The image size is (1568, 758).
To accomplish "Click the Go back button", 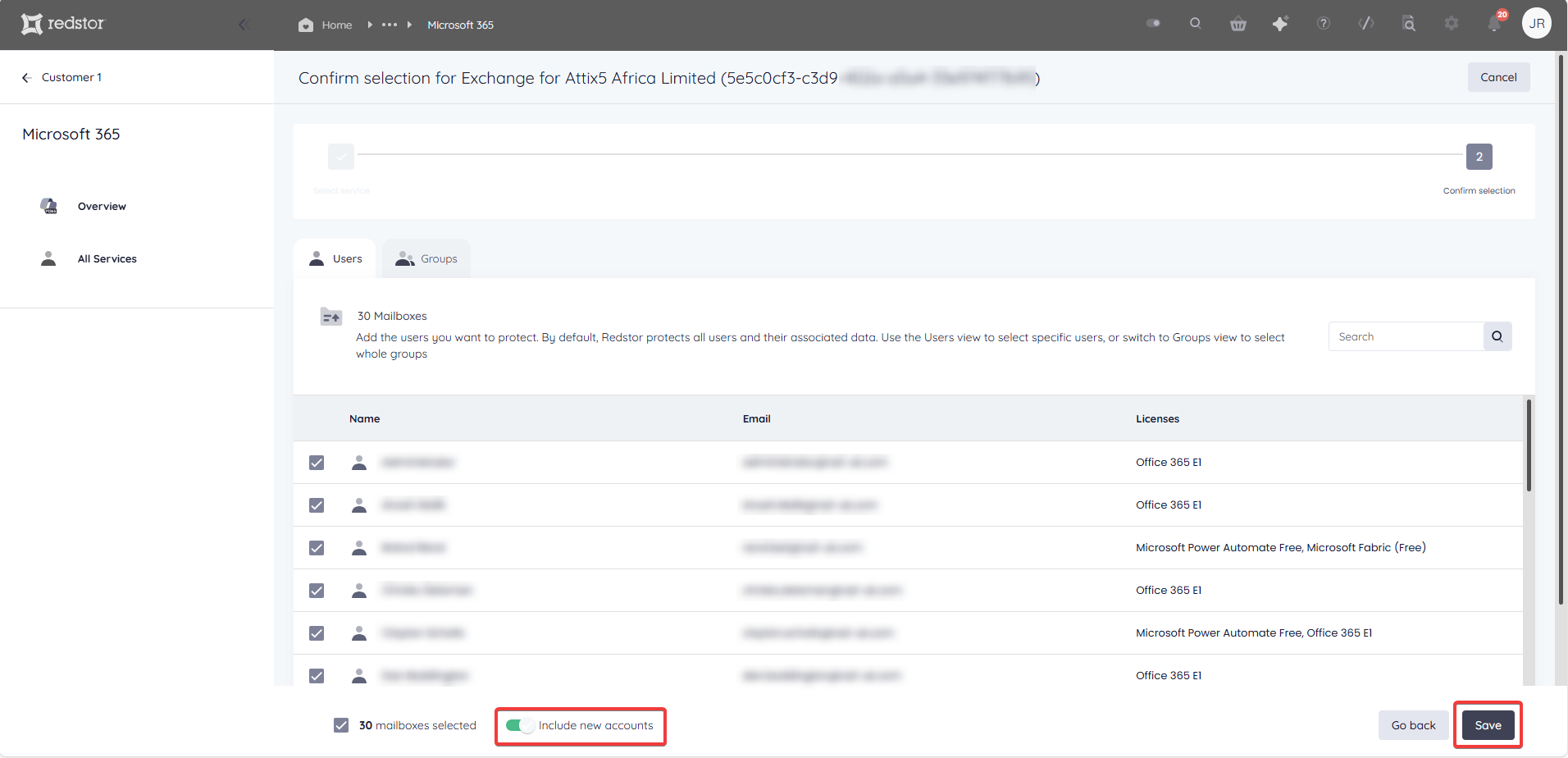I will click(x=1413, y=725).
